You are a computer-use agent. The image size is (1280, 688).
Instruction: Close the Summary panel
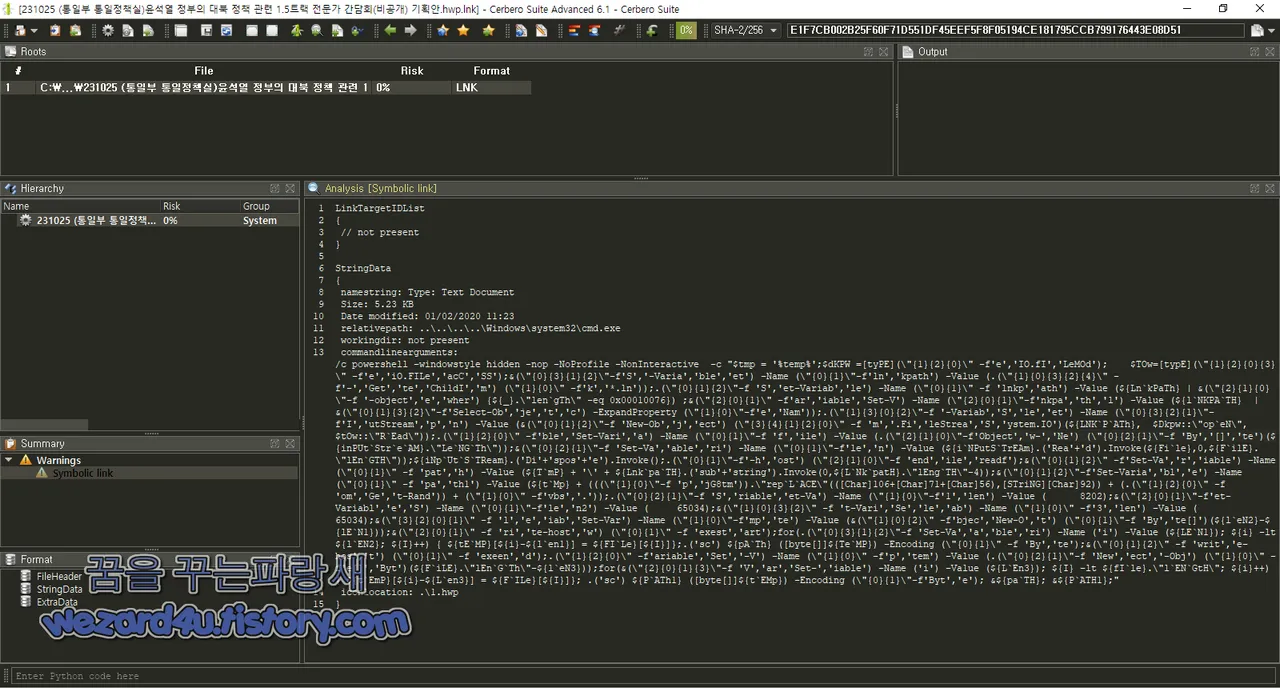[x=290, y=443]
